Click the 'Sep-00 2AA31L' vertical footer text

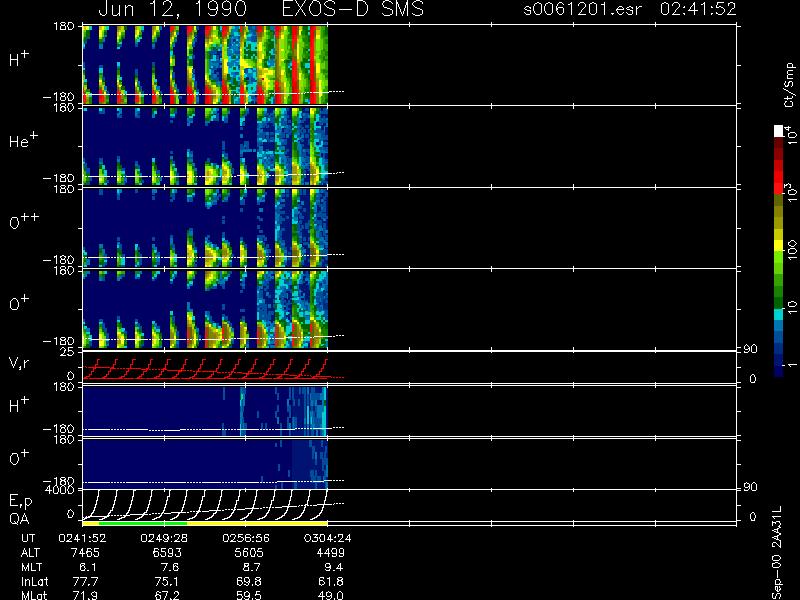[x=777, y=553]
